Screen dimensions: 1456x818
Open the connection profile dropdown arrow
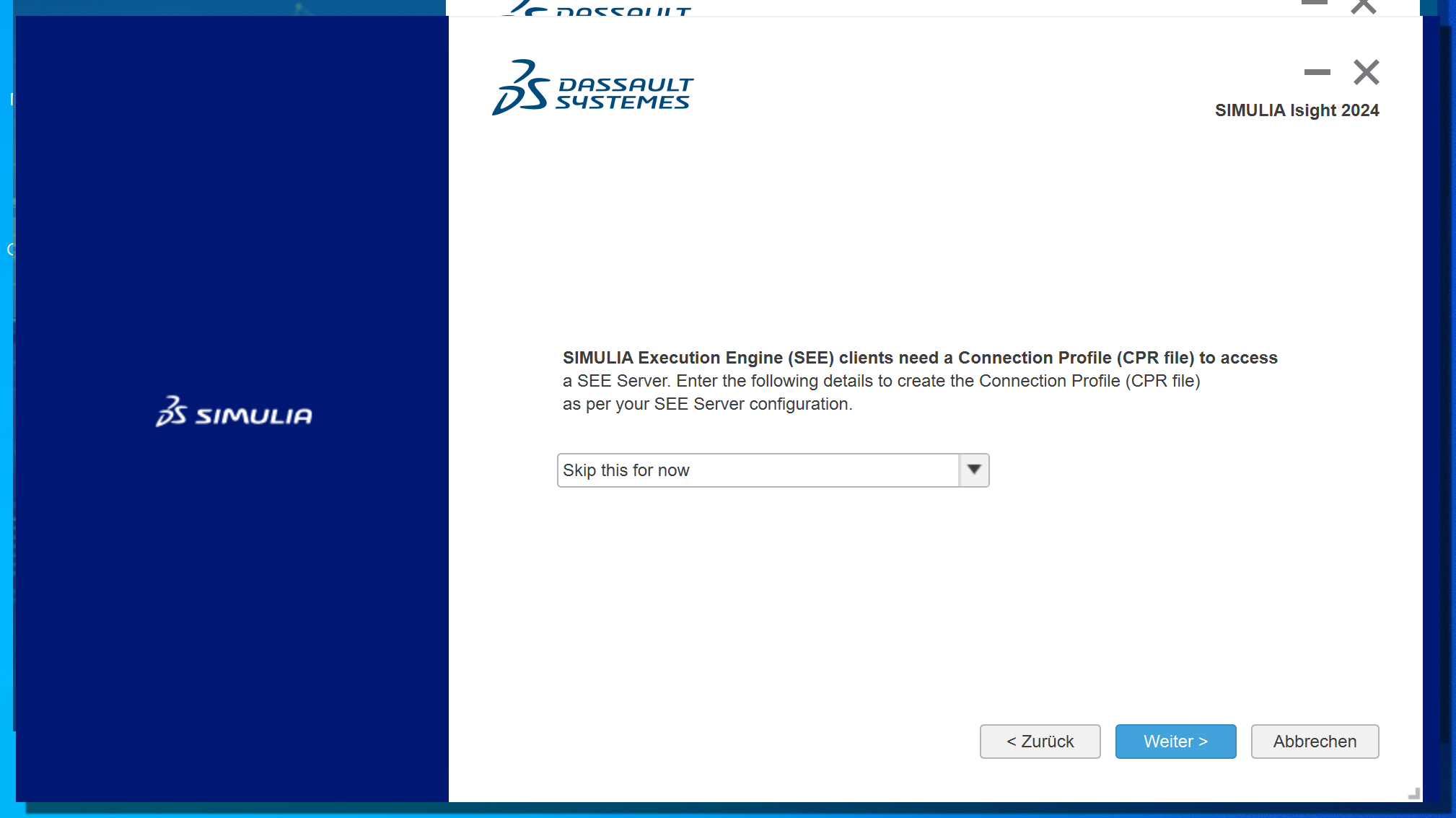(x=974, y=470)
